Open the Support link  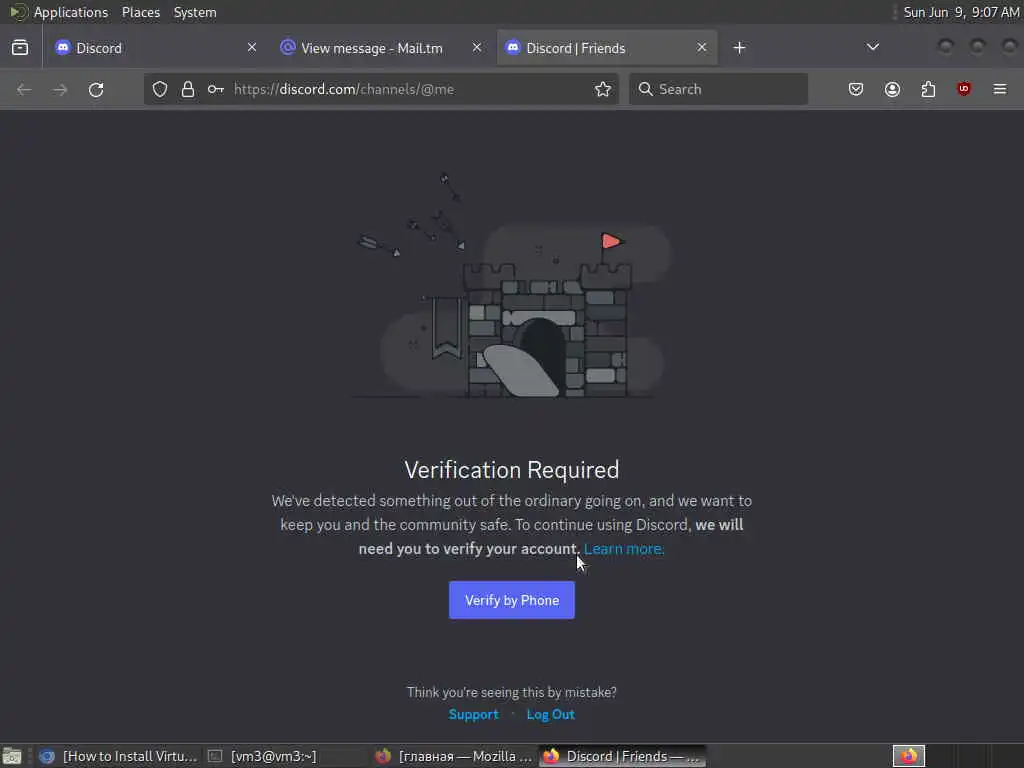coord(473,714)
